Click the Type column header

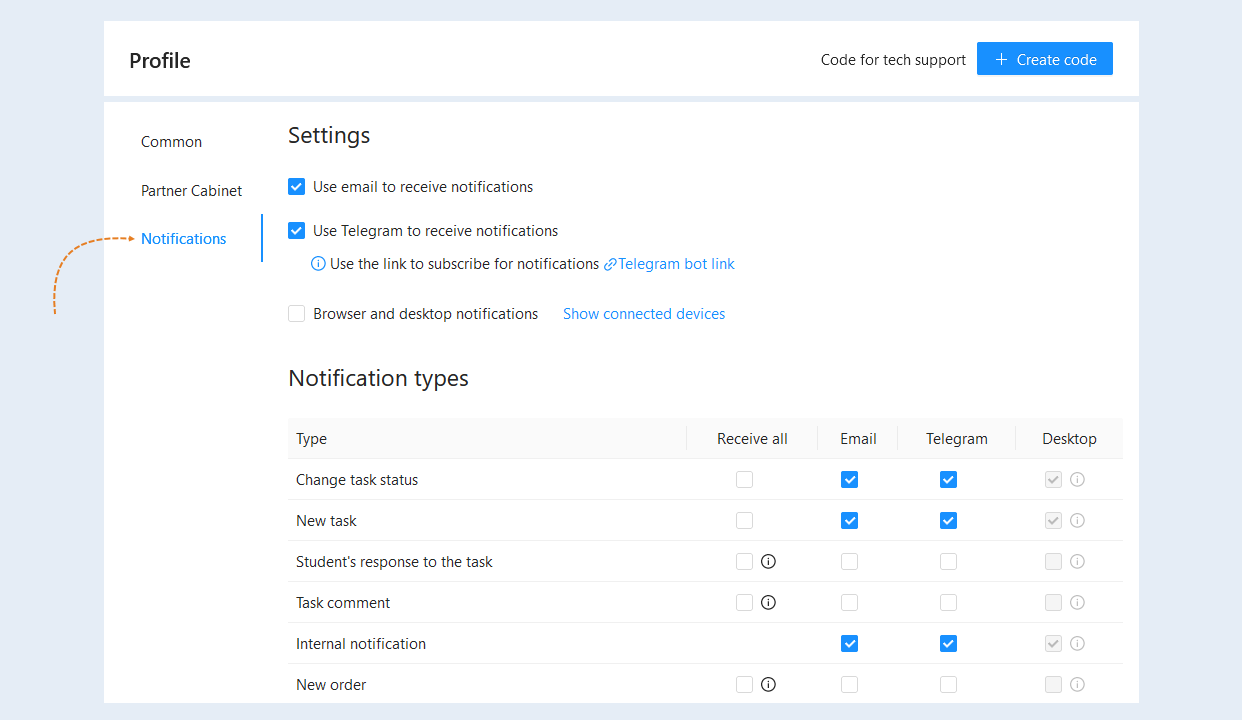pos(311,439)
